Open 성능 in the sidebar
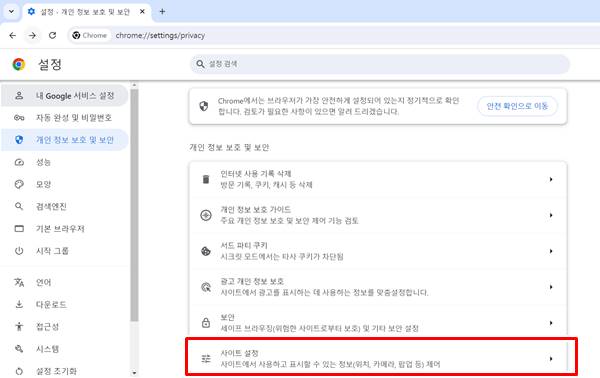Image resolution: width=600 pixels, height=378 pixels. click(x=65, y=162)
